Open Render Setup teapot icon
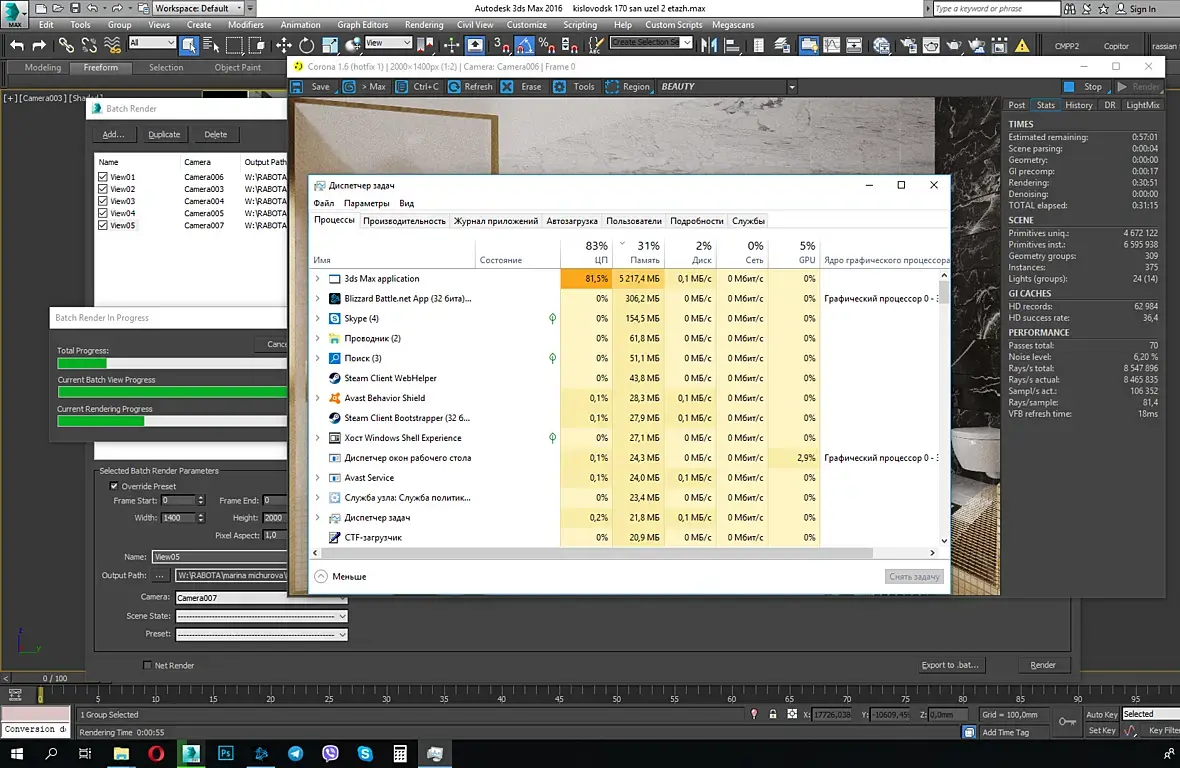Image resolution: width=1180 pixels, height=768 pixels. [908, 46]
